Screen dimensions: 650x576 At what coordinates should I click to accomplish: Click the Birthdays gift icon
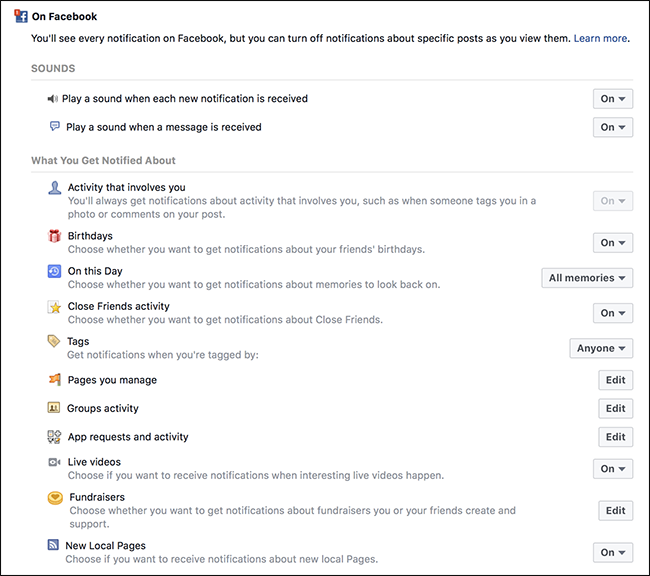[55, 236]
